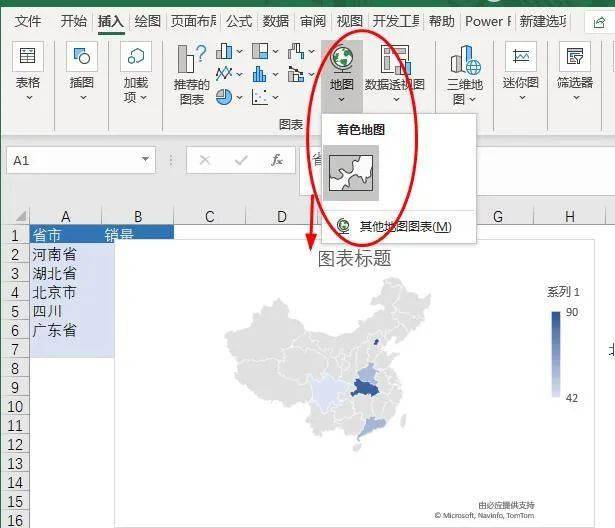This screenshot has height=528, width=615.
Task: Insert a hierarchy treemap chart
Action: (260, 51)
